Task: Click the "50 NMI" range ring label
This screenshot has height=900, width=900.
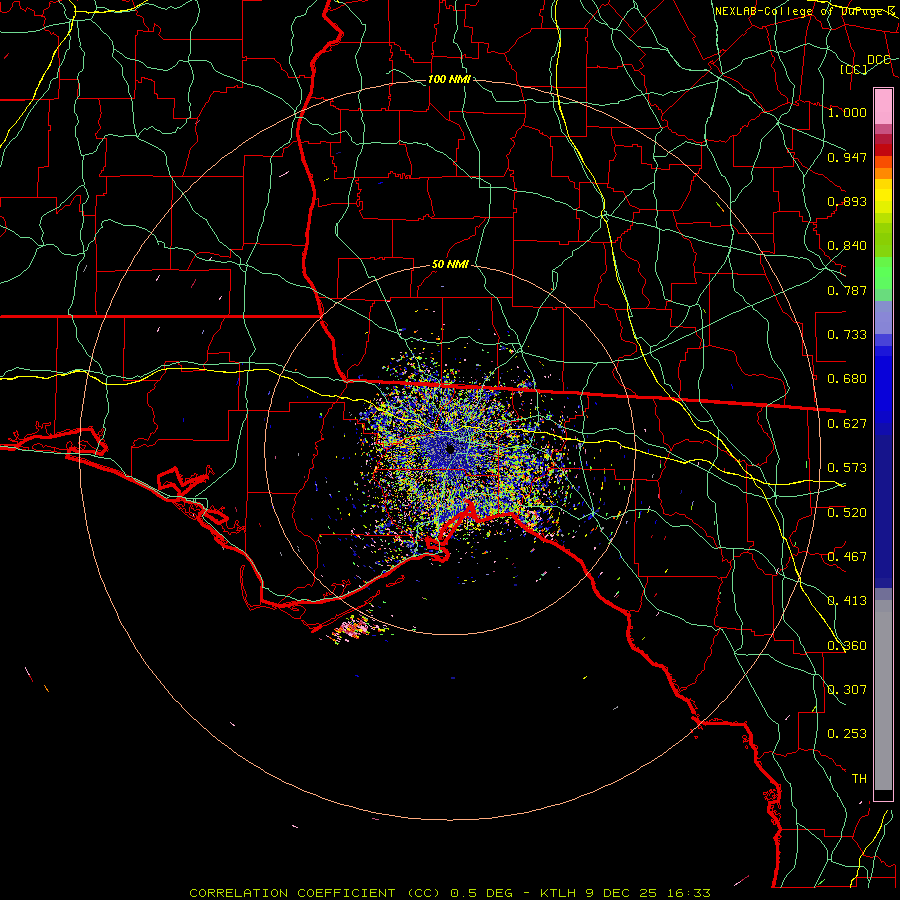Action: [450, 265]
